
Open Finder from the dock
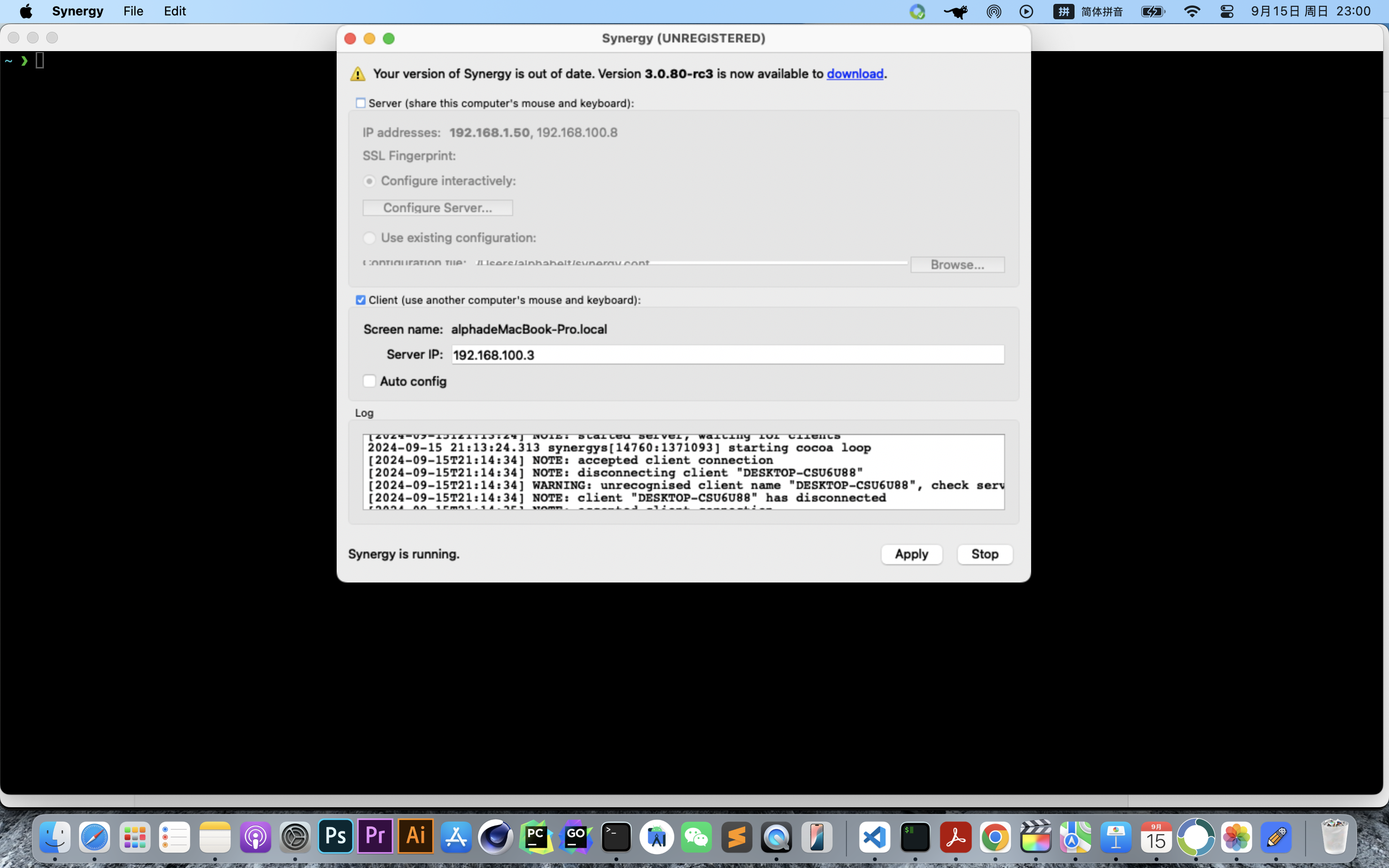pyautogui.click(x=54, y=837)
